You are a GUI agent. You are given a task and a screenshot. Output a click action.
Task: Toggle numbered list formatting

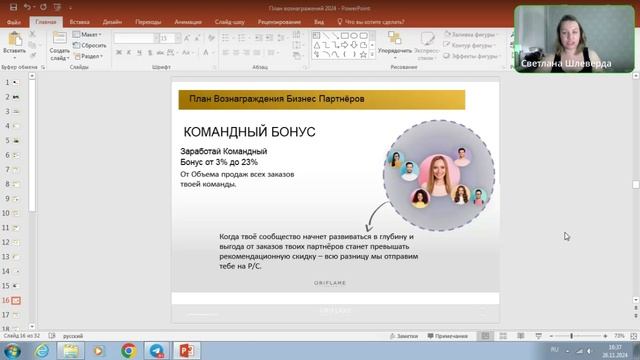tap(242, 38)
